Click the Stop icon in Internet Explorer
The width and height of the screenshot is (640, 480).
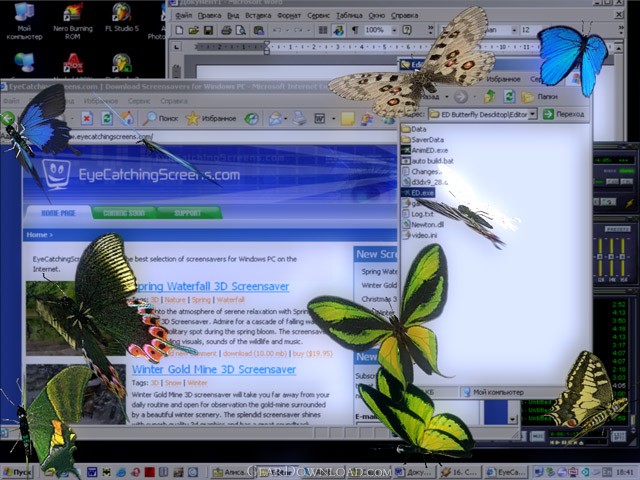(x=87, y=119)
